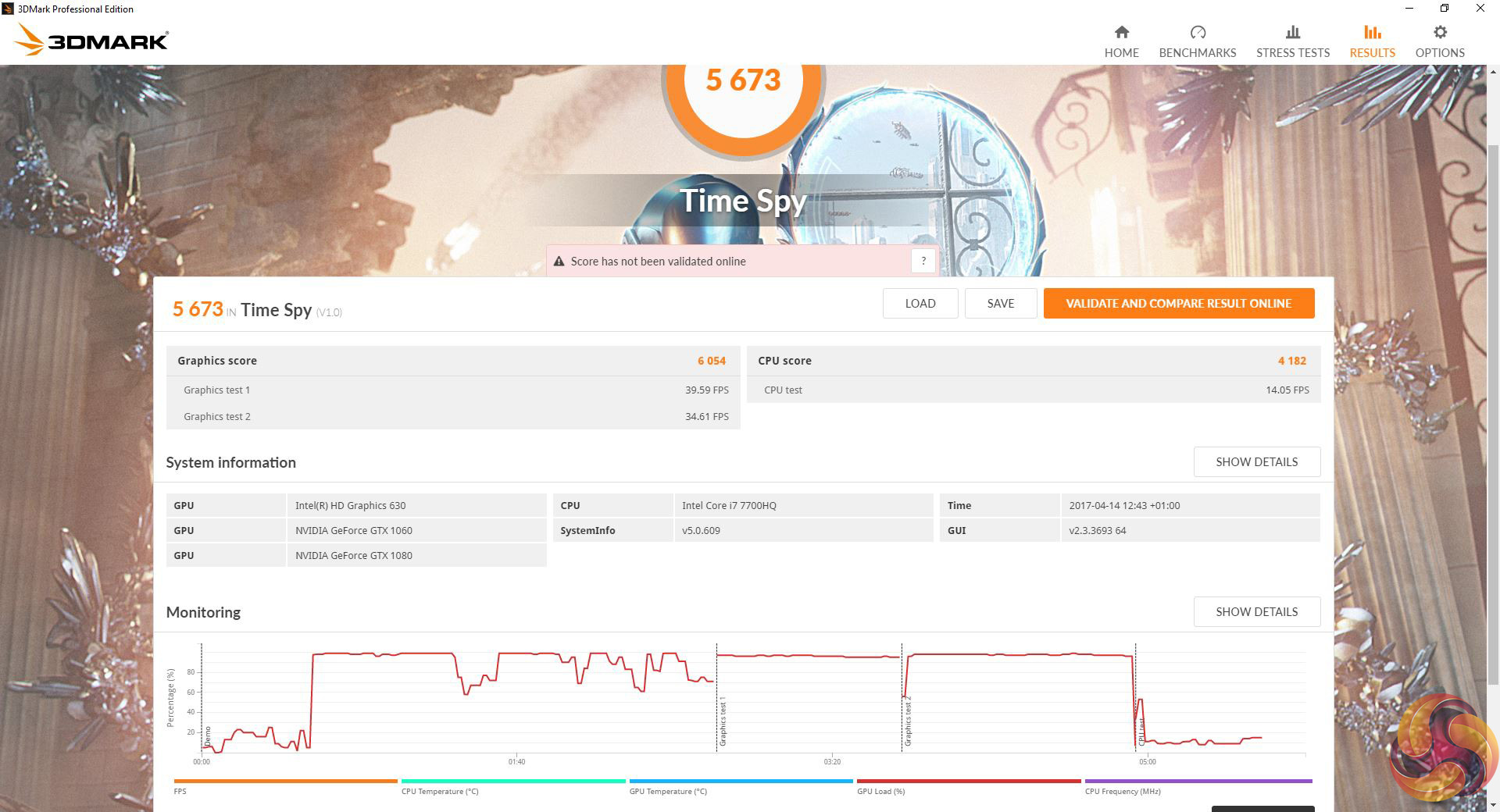Click the GPU Load chart line
The width and height of the screenshot is (1500, 812).
point(809,656)
